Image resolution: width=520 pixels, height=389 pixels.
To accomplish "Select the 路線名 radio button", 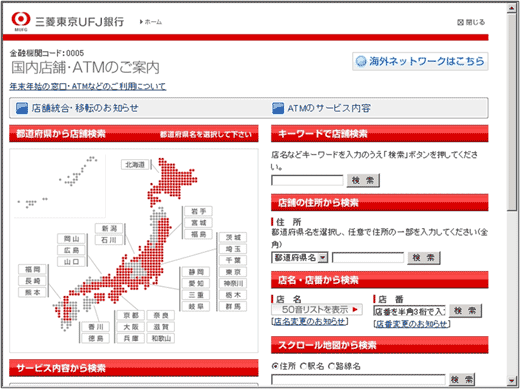I will click(x=331, y=366).
